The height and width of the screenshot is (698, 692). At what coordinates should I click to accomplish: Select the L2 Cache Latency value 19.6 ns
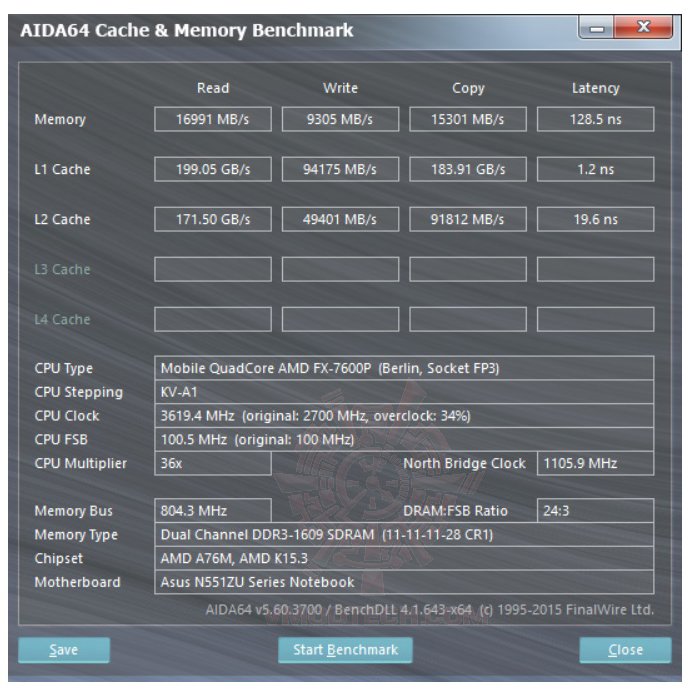point(595,219)
